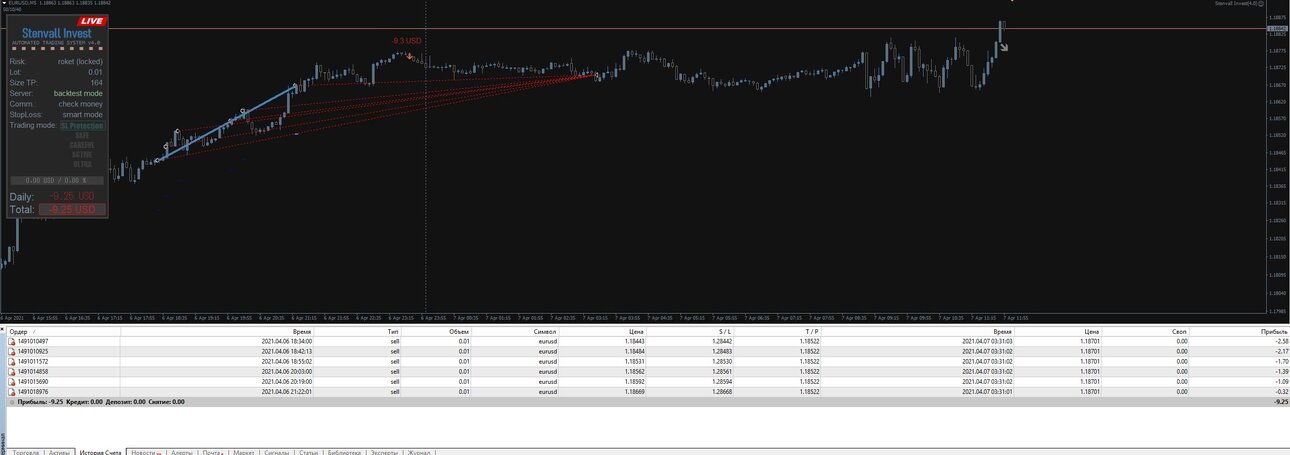Screen dimensions: 1290x455
Task: Click the current price label on price axis
Action: (x=1277, y=29)
